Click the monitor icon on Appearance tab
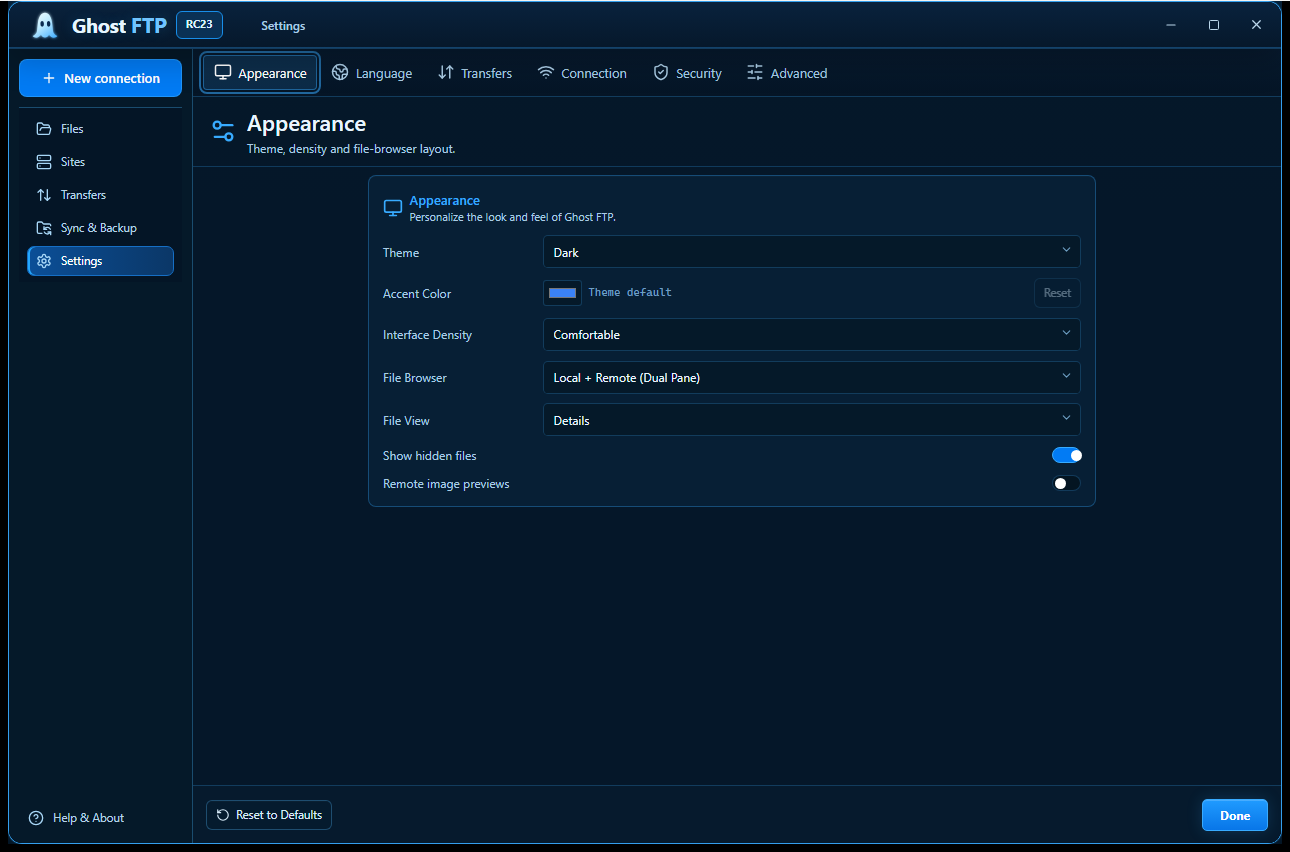 [223, 73]
